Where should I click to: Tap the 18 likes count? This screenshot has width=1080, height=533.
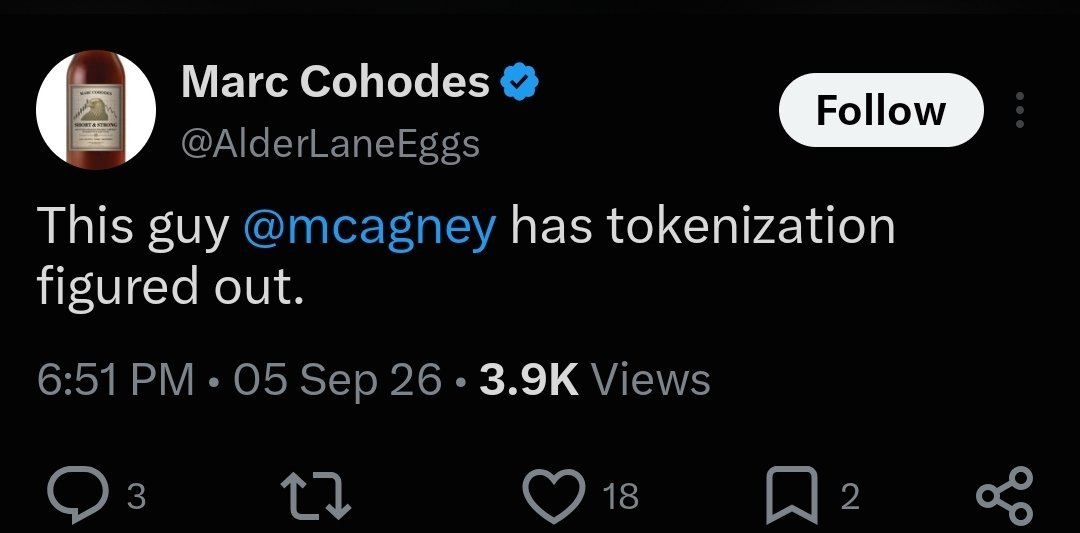620,497
